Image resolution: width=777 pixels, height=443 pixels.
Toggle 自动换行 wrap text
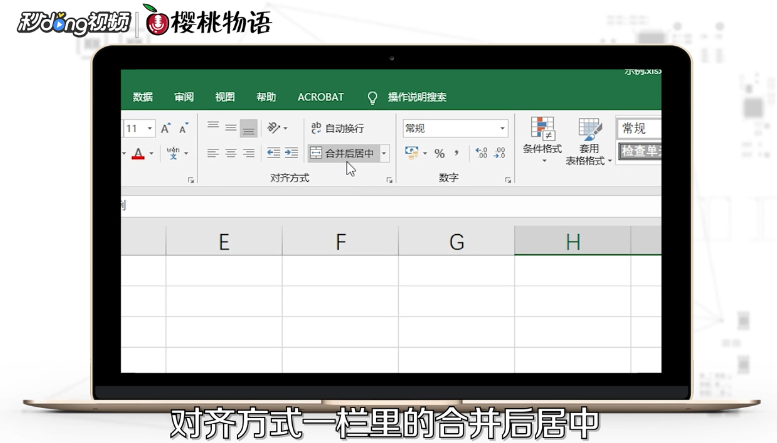coord(338,128)
